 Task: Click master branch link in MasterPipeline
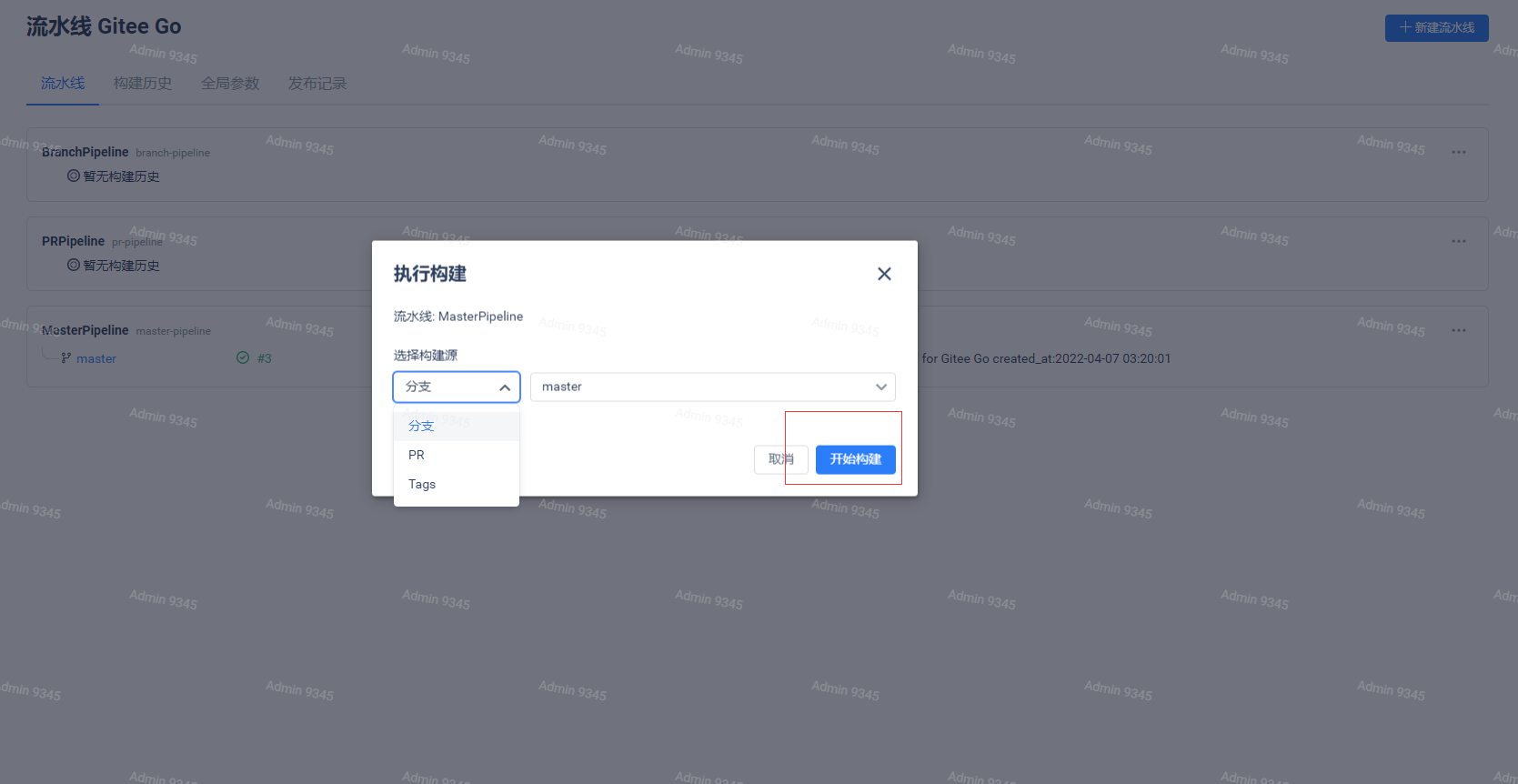96,358
